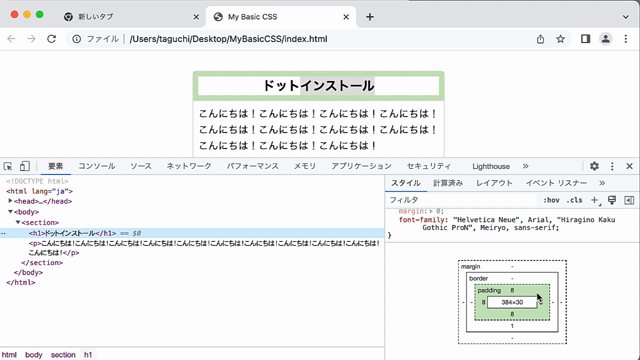Open a new tab with the plus button
This screenshot has width=640, height=360.
[370, 17]
